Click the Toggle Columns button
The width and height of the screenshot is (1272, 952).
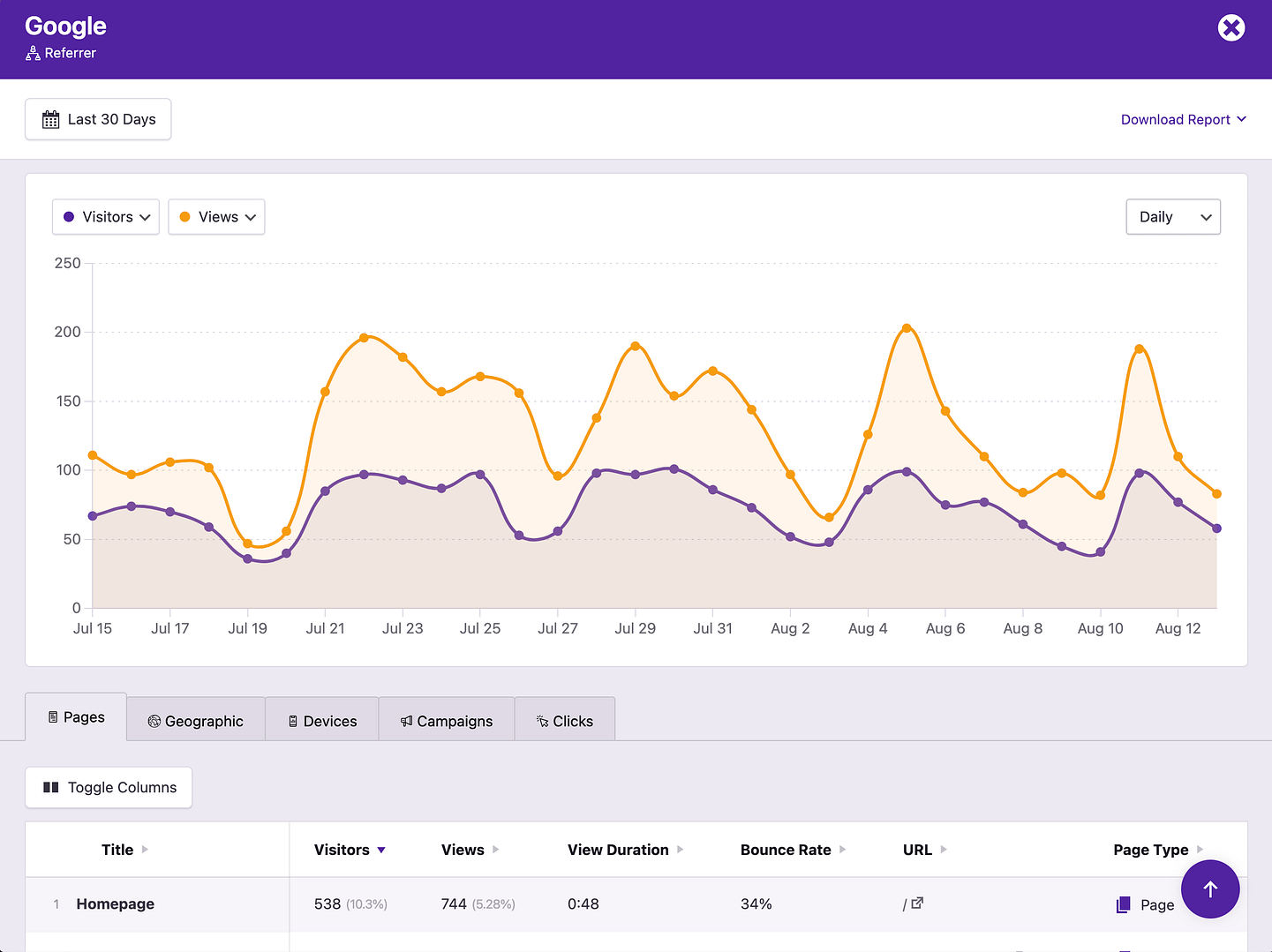click(108, 787)
